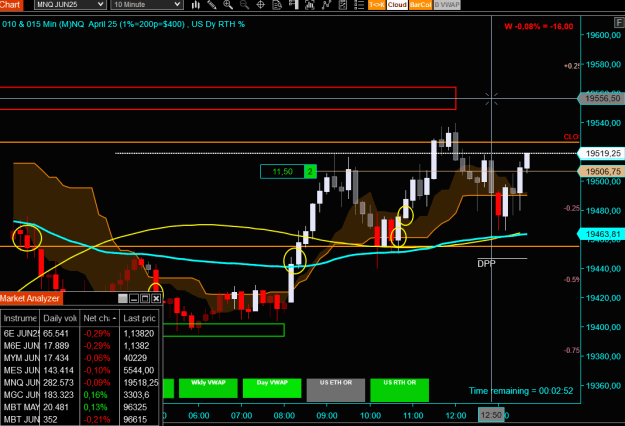The image size is (625, 426).
Task: Open the MNQ JUN25 instrument dropdown
Action: click(70, 4)
